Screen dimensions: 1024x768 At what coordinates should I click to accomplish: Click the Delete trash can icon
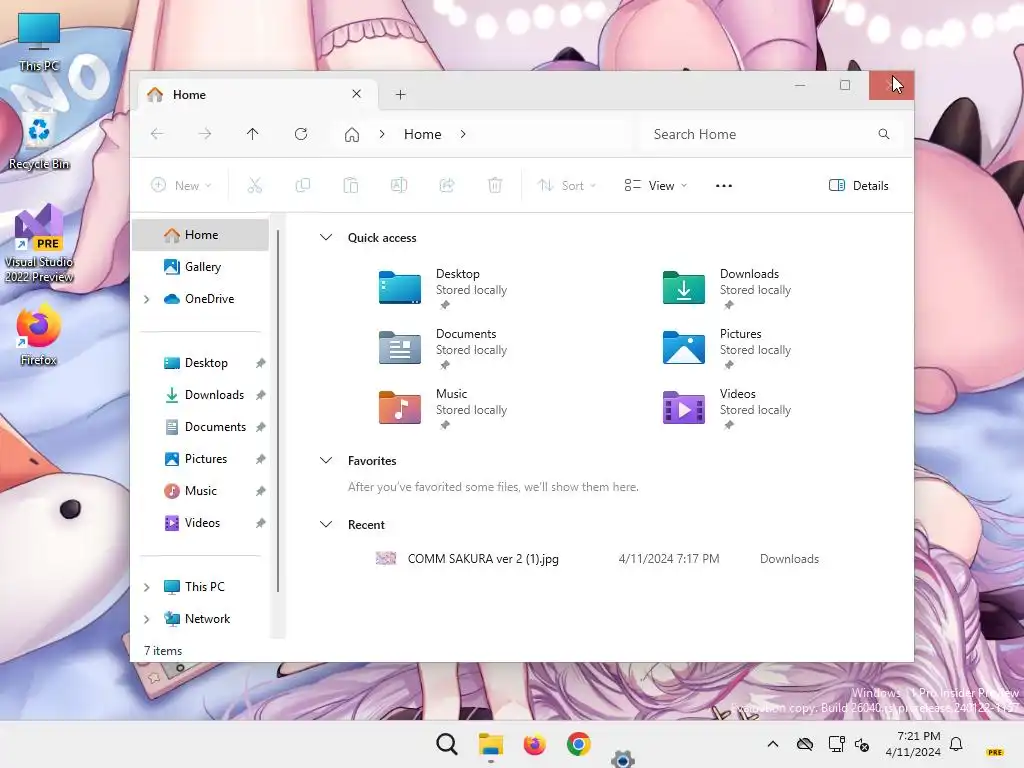[x=495, y=185]
